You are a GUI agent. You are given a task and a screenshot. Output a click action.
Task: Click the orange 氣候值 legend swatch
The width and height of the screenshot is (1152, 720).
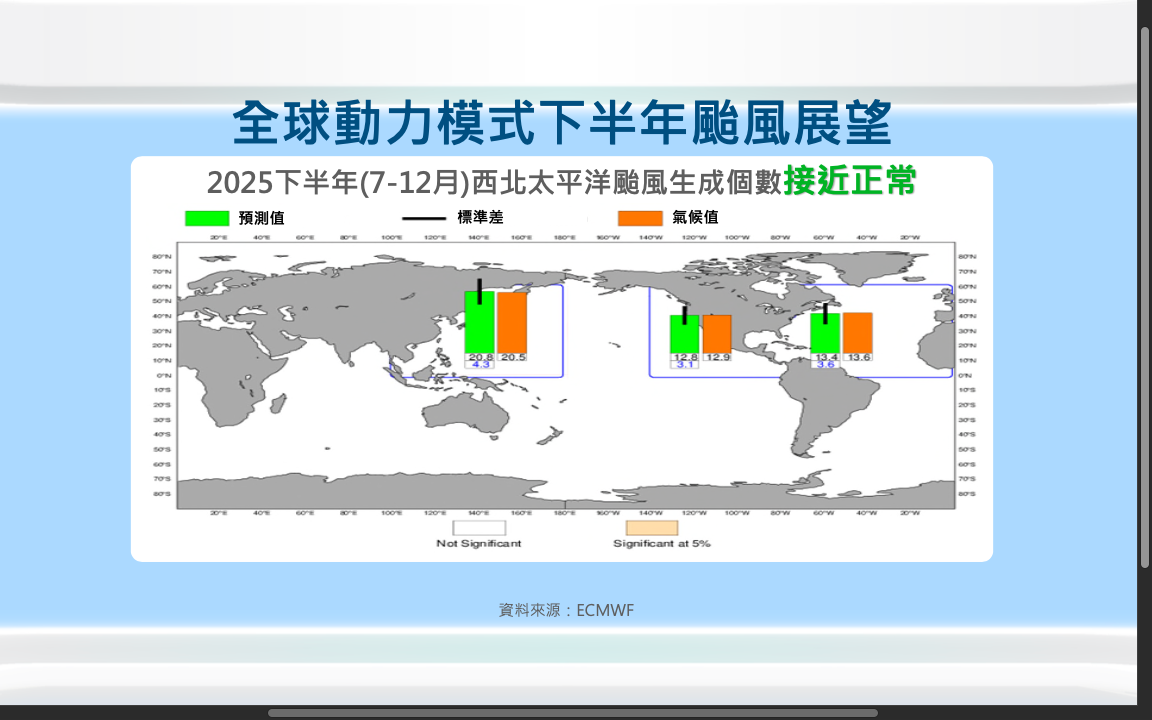coord(640,218)
